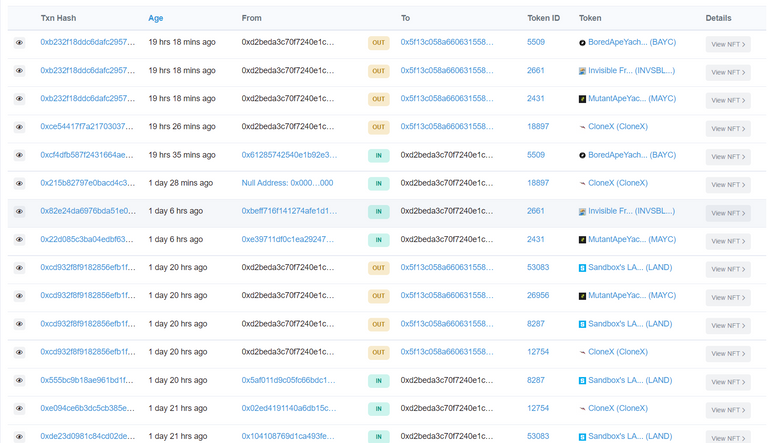Open token ID 2661 in incoming INVSBL row
Viewport: 768px width, 443px height.
pos(535,211)
